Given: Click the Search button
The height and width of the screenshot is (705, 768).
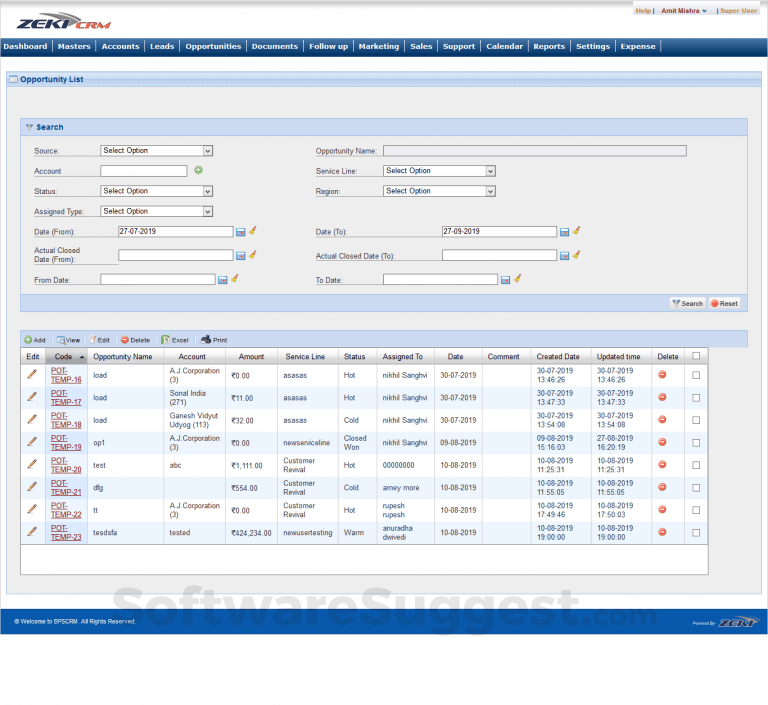Looking at the screenshot, I should pyautogui.click(x=687, y=303).
